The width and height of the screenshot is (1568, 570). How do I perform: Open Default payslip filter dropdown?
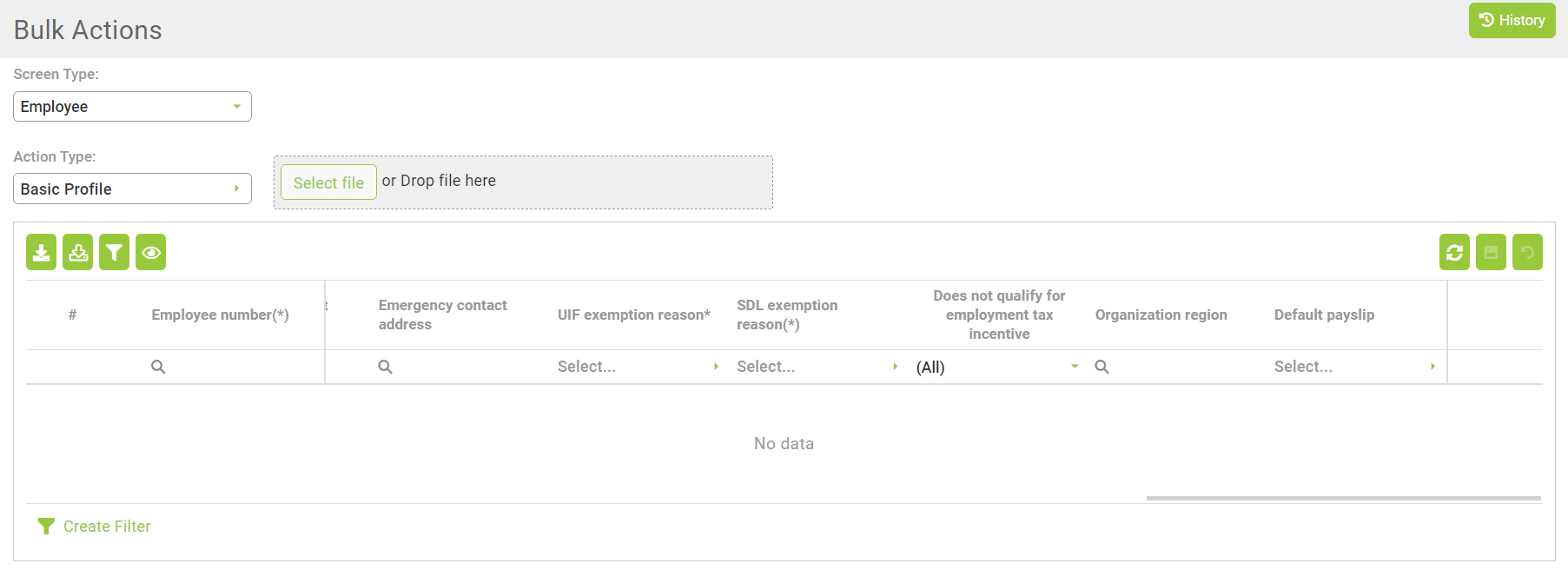click(1354, 367)
